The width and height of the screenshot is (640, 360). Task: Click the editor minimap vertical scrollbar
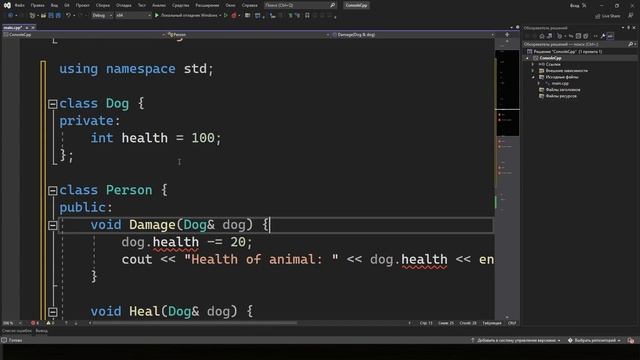507,180
